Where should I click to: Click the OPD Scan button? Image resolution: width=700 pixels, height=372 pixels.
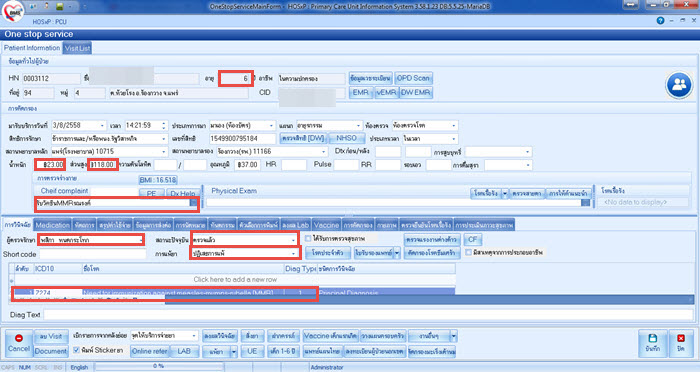pos(413,78)
